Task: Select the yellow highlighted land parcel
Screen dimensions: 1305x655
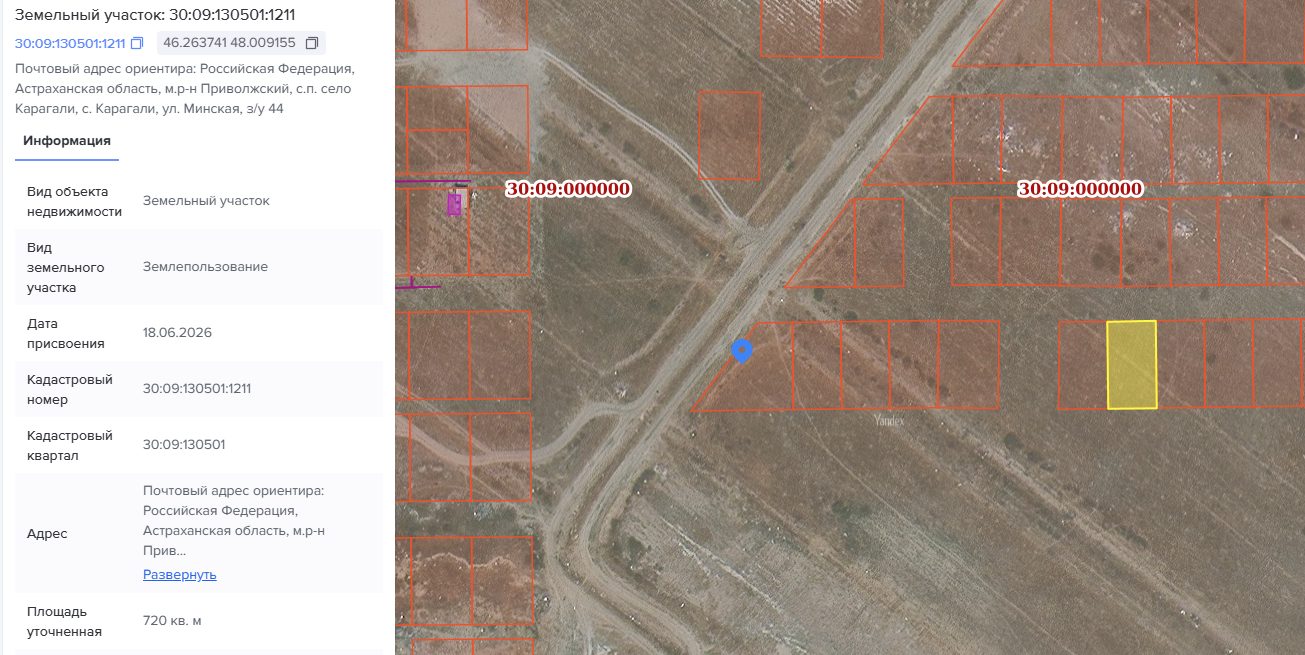Action: pos(1131,365)
